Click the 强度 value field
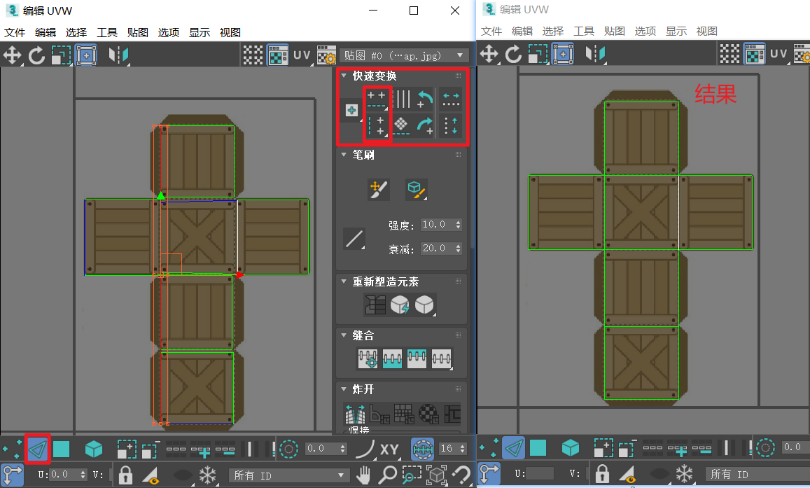The width and height of the screenshot is (810, 488). (436, 224)
